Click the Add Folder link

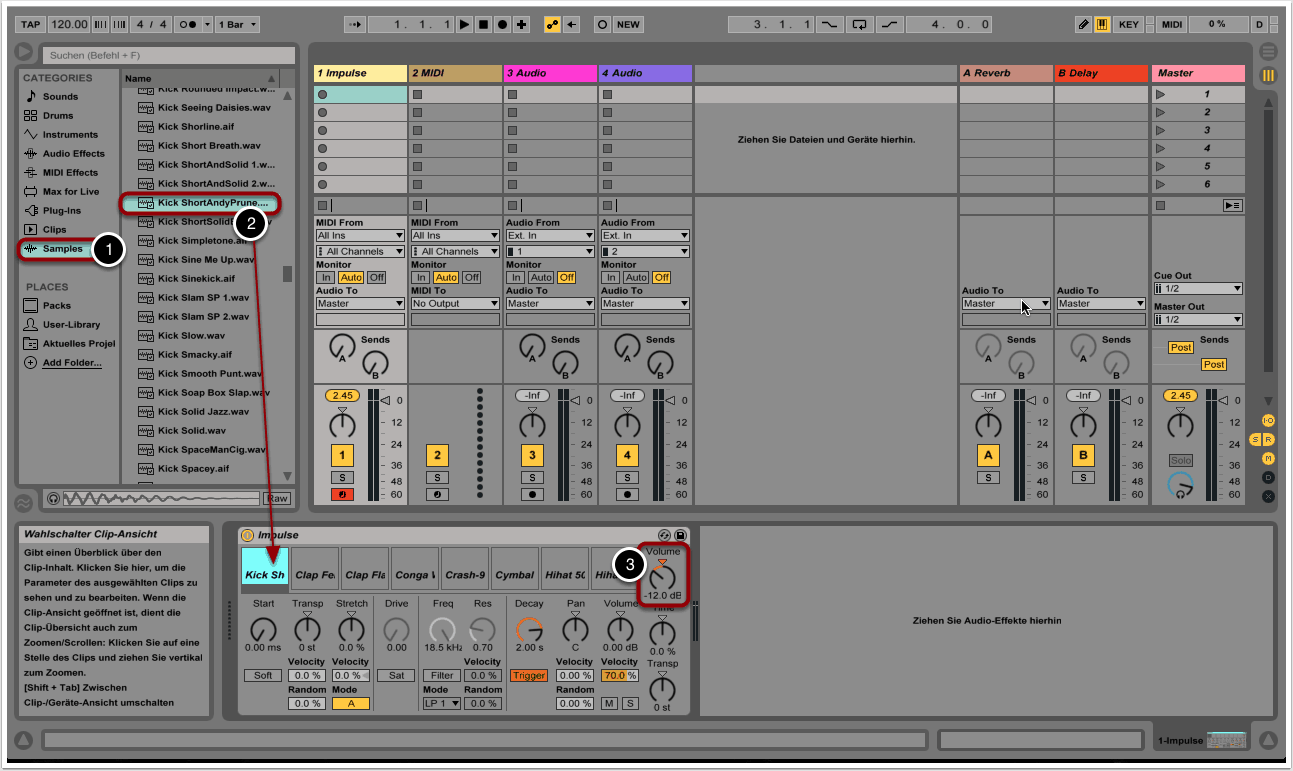[72, 363]
